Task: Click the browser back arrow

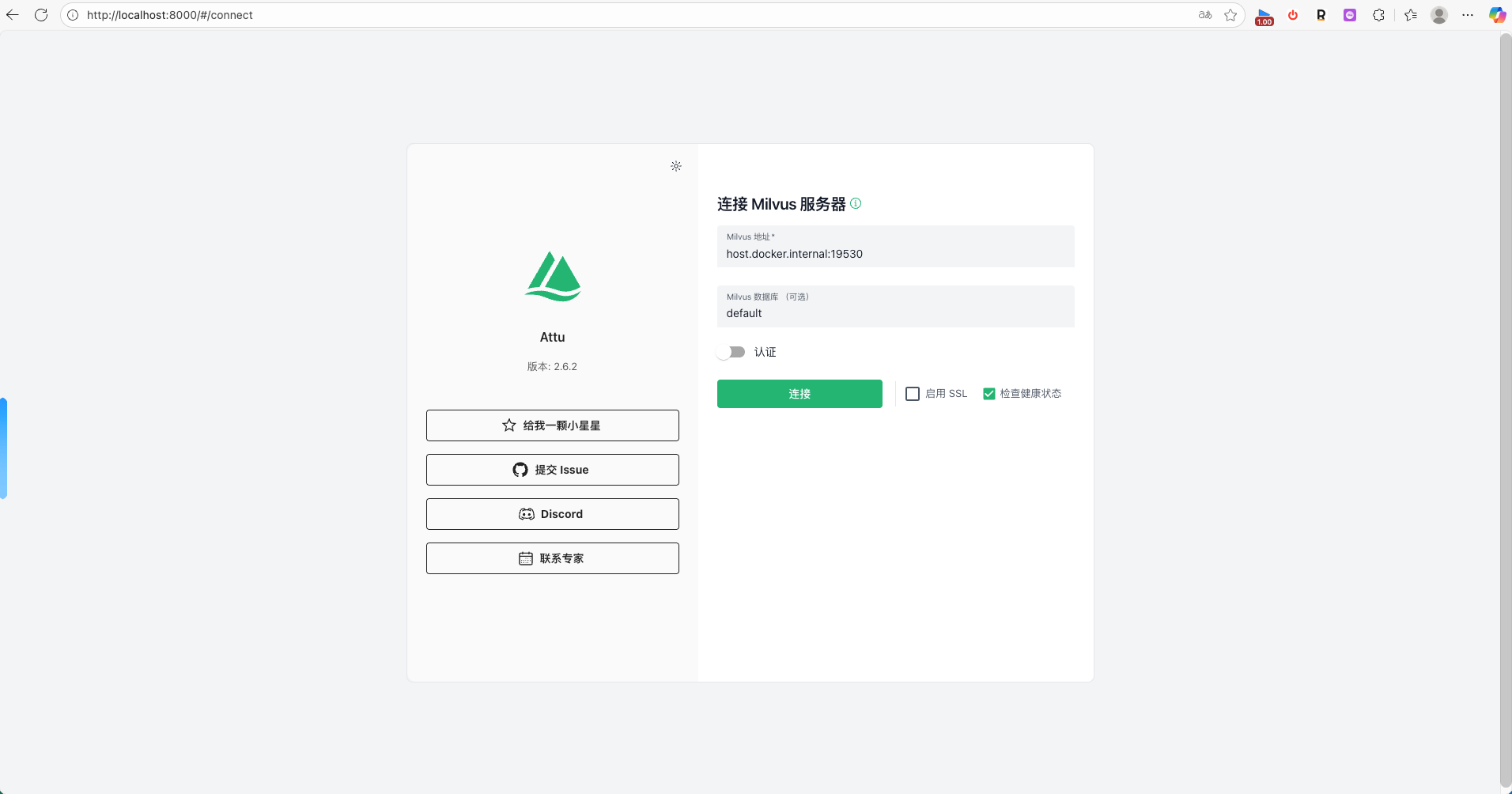Action: point(13,15)
